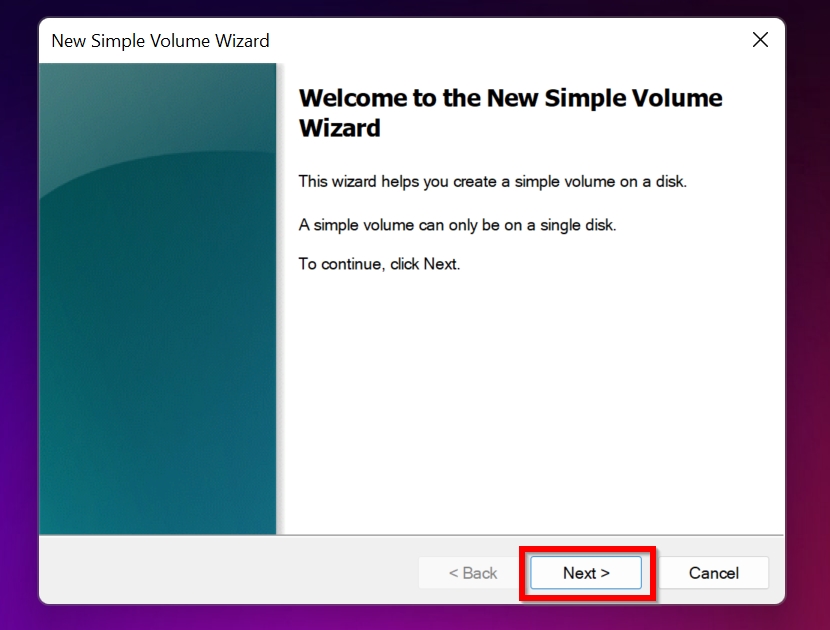The image size is (830, 630).
Task: Cancel the New Simple Volume Wizard
Action: coord(714,573)
